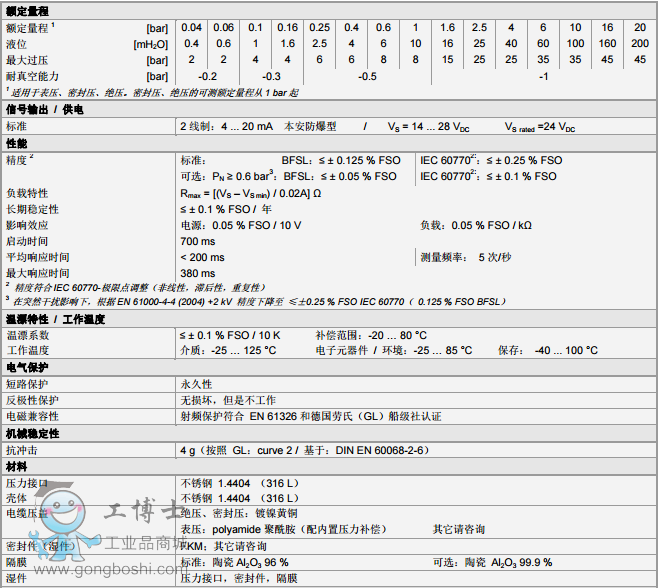
Task: Click the 电磁兼容性 row label
Action: click(33, 416)
